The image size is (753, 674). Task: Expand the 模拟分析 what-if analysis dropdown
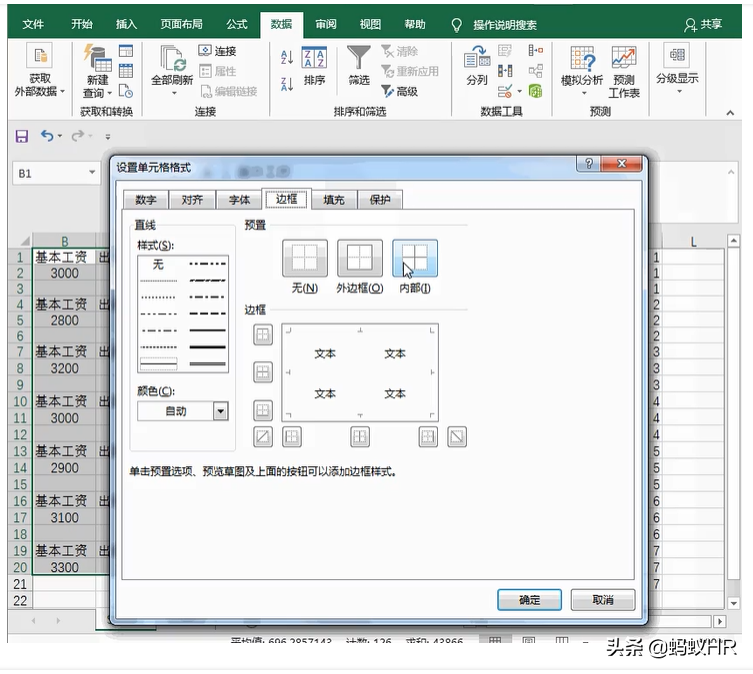click(584, 93)
